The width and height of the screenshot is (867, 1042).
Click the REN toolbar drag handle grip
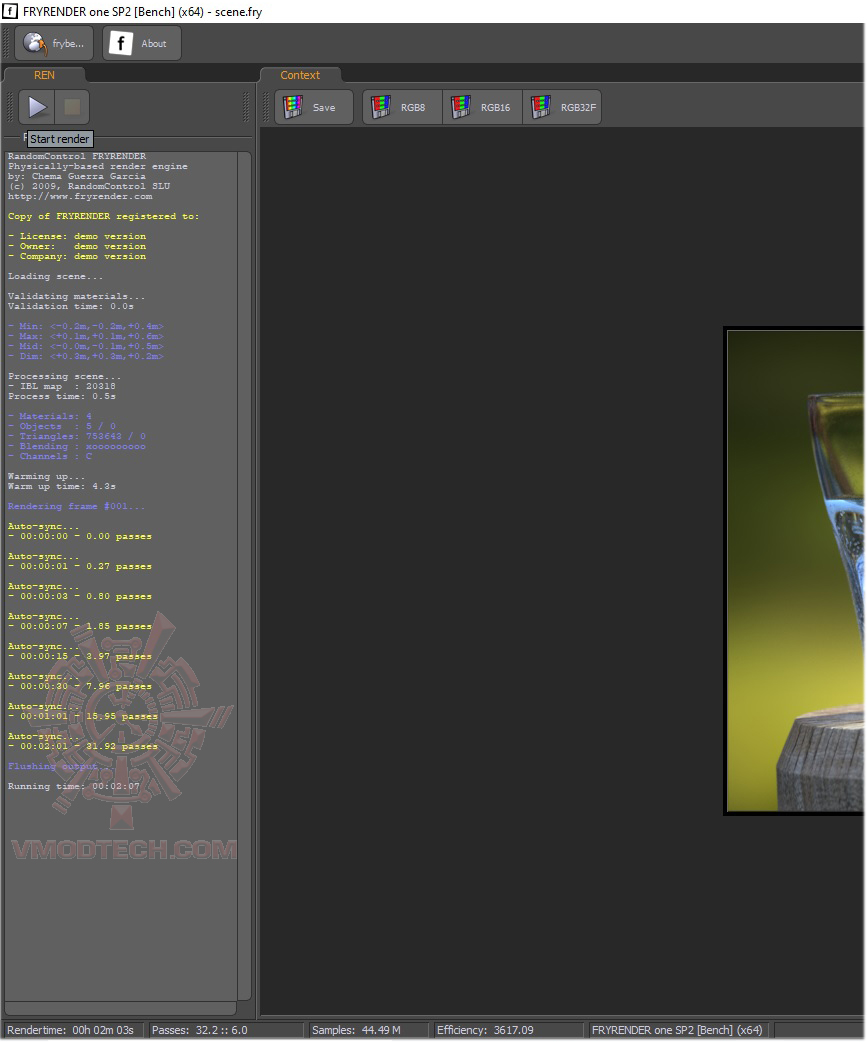(x=9, y=107)
